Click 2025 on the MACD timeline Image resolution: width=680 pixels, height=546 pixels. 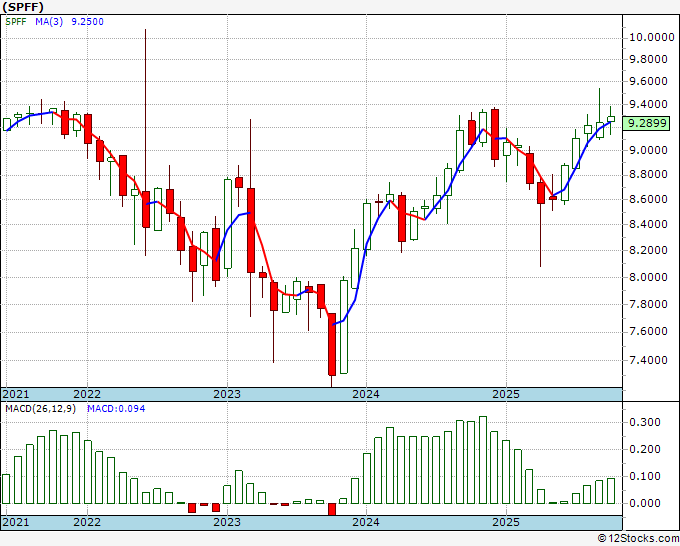tap(506, 522)
